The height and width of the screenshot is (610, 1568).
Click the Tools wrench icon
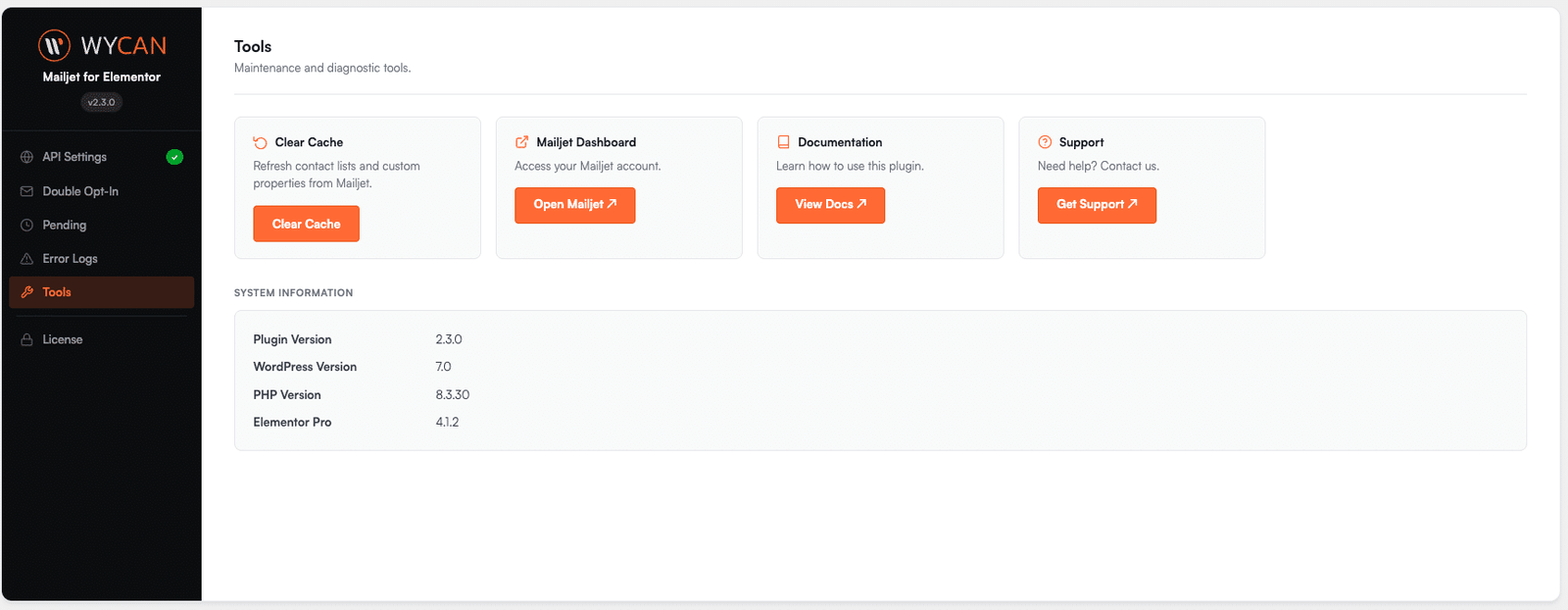point(26,292)
